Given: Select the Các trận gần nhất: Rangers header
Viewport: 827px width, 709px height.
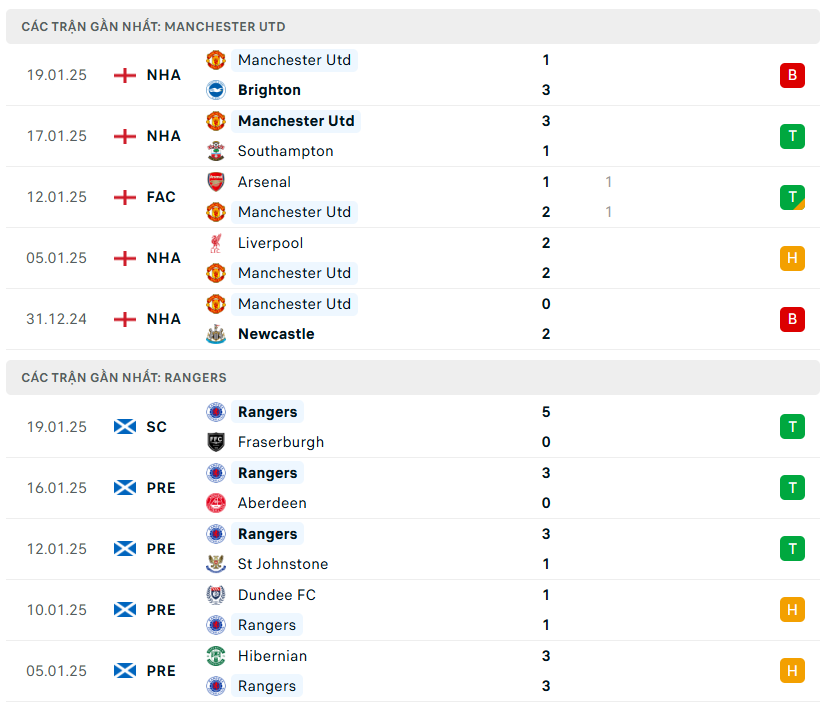Looking at the screenshot, I should pos(124,378).
